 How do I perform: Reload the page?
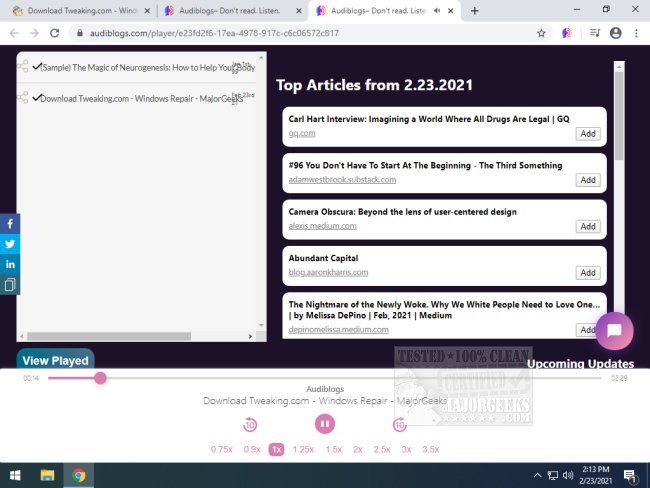click(54, 33)
